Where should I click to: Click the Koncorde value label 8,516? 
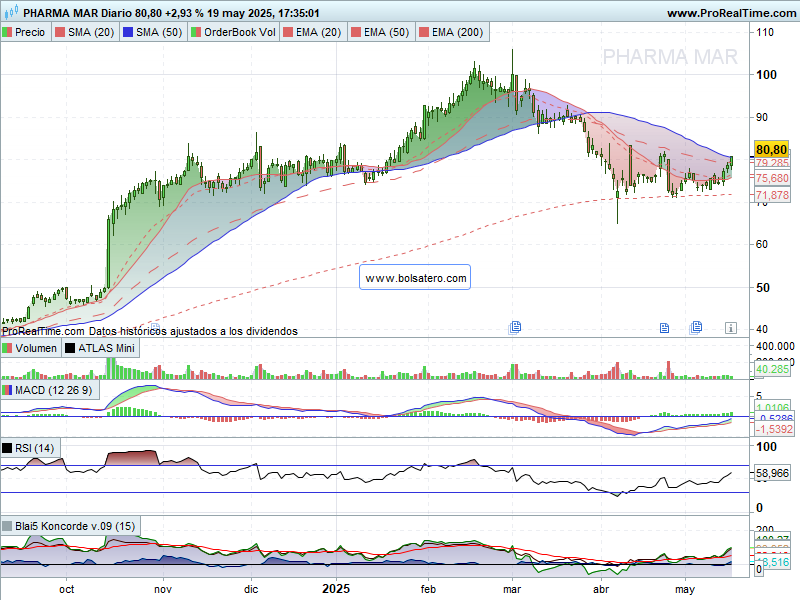(x=773, y=562)
